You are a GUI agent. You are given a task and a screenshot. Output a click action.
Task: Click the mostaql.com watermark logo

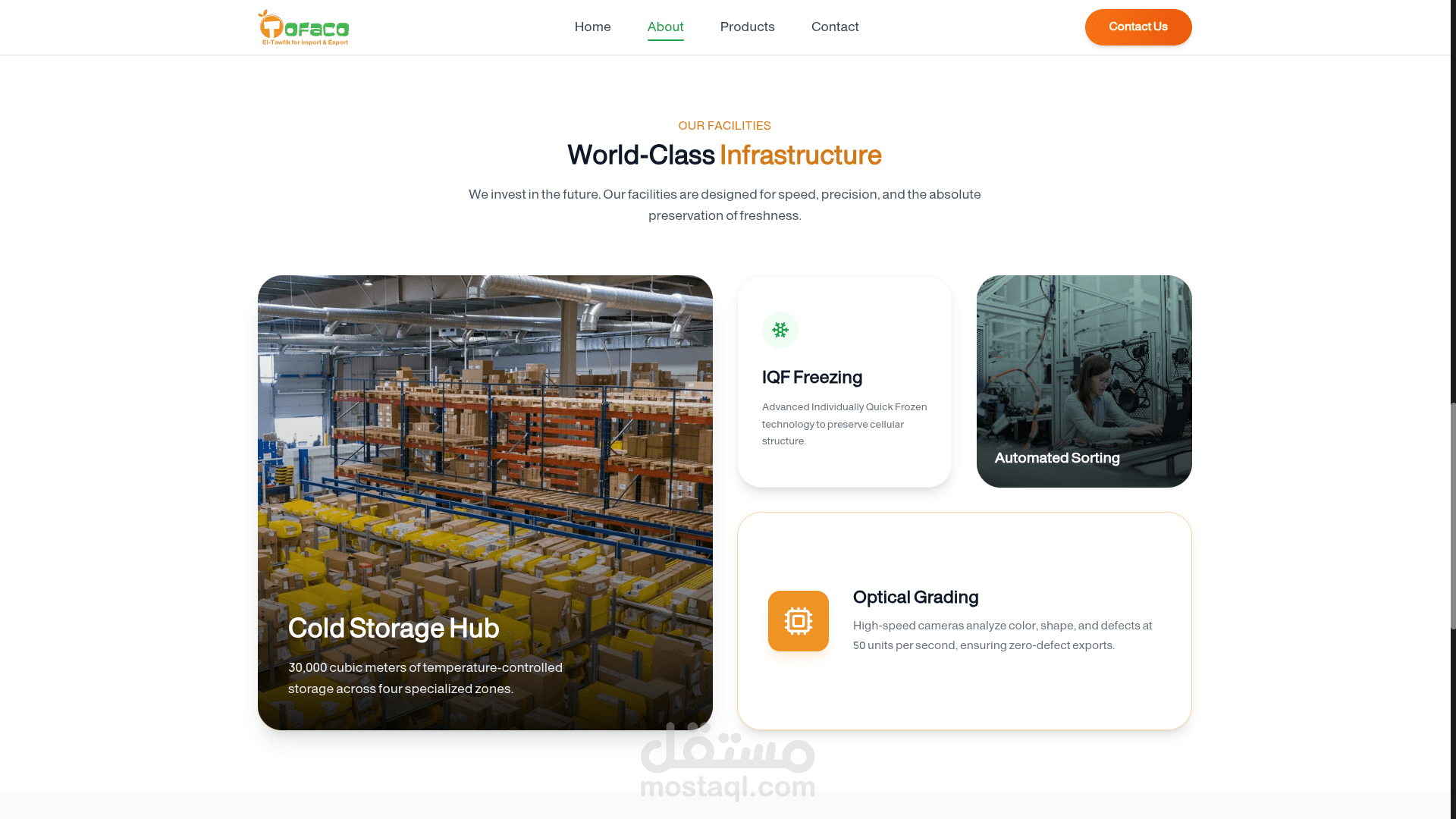728,762
